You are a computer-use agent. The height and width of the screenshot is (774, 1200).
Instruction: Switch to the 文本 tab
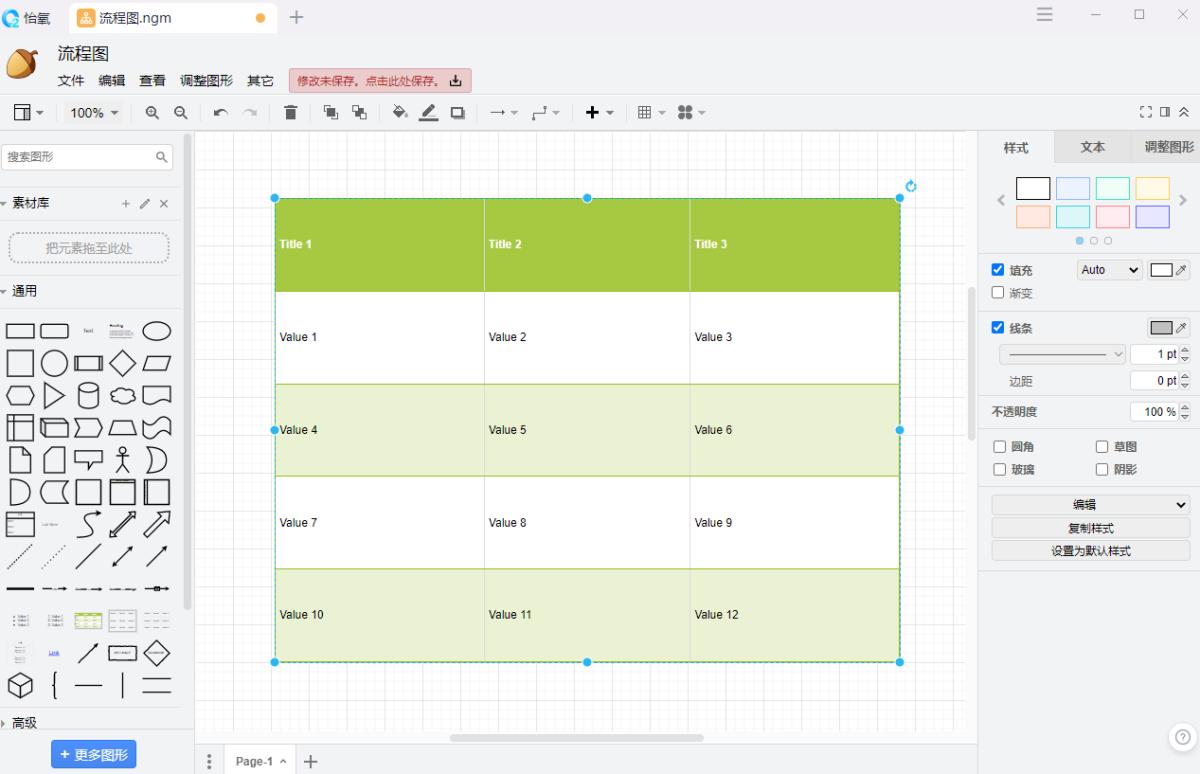1092,147
